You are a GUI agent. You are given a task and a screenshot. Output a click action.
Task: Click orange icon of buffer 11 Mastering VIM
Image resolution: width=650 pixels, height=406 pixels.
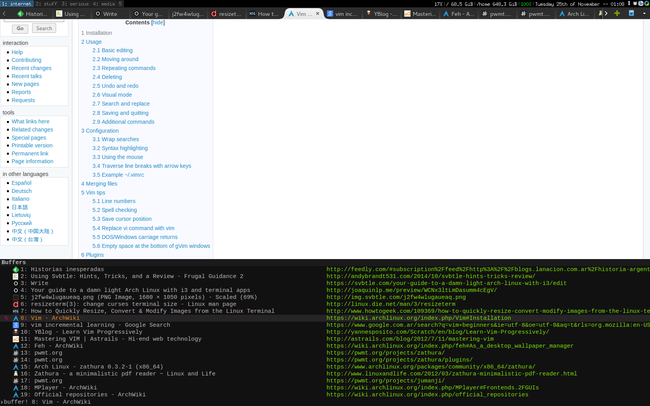pos(16,339)
